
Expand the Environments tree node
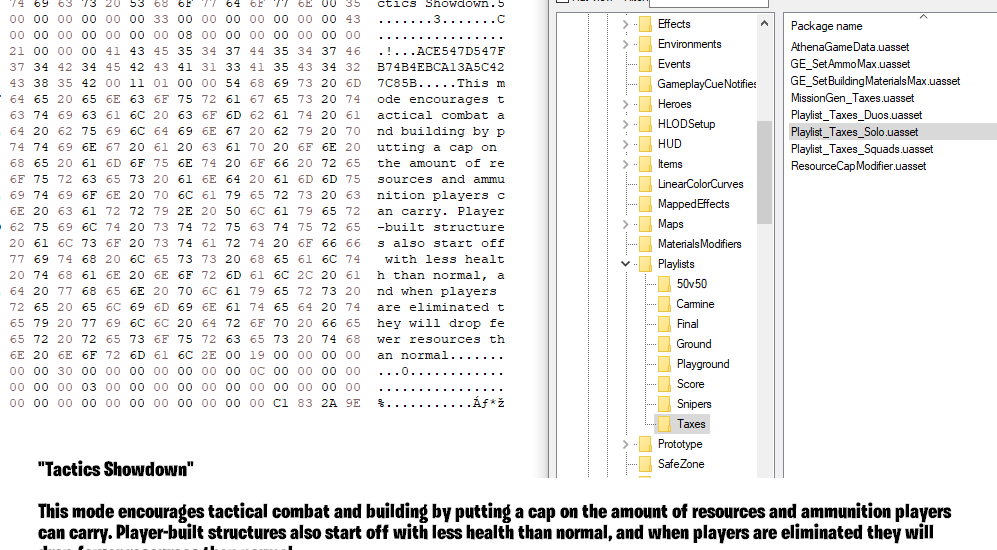point(626,45)
